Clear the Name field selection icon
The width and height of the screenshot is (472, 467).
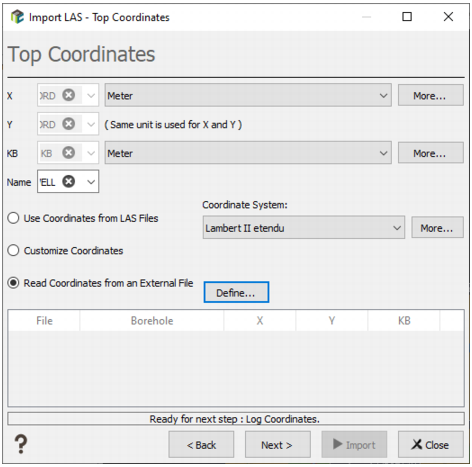click(x=69, y=182)
